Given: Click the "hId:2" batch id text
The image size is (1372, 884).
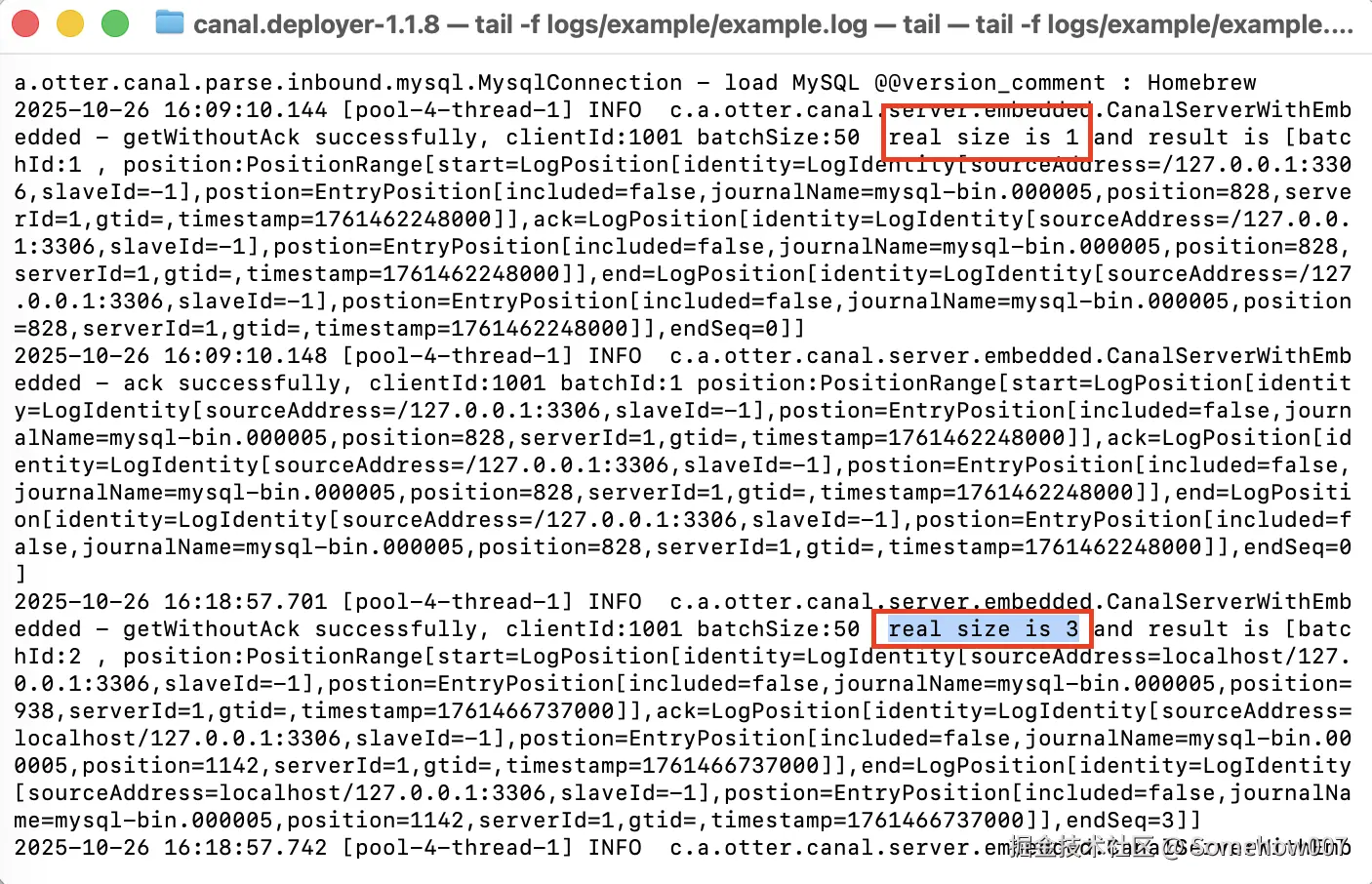Looking at the screenshot, I should (x=48, y=657).
